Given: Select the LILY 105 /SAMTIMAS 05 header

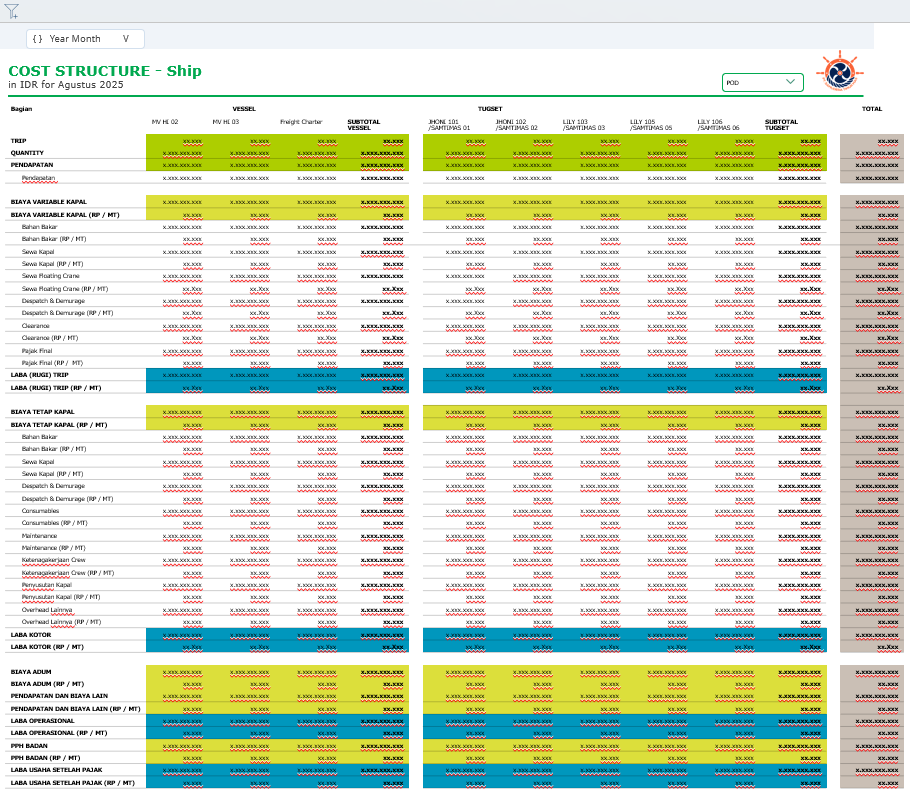Looking at the screenshot, I should (651, 125).
